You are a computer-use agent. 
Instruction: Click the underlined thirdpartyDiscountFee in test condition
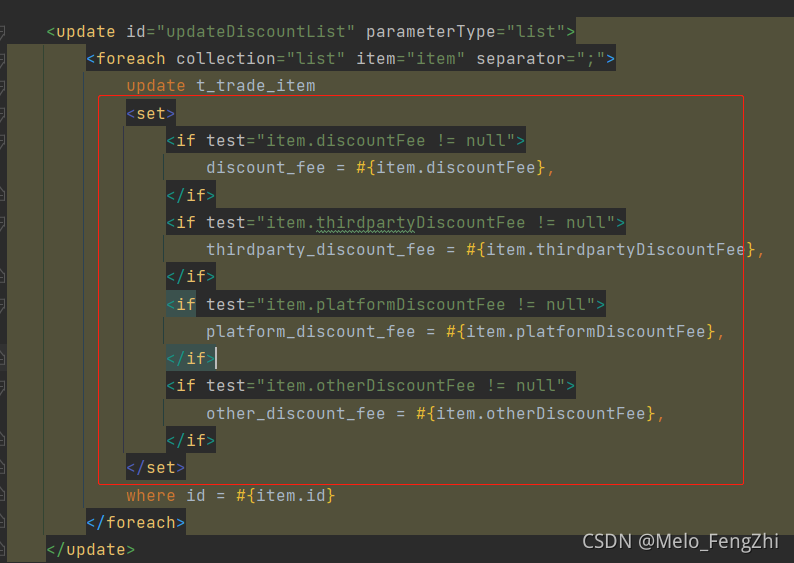420,222
